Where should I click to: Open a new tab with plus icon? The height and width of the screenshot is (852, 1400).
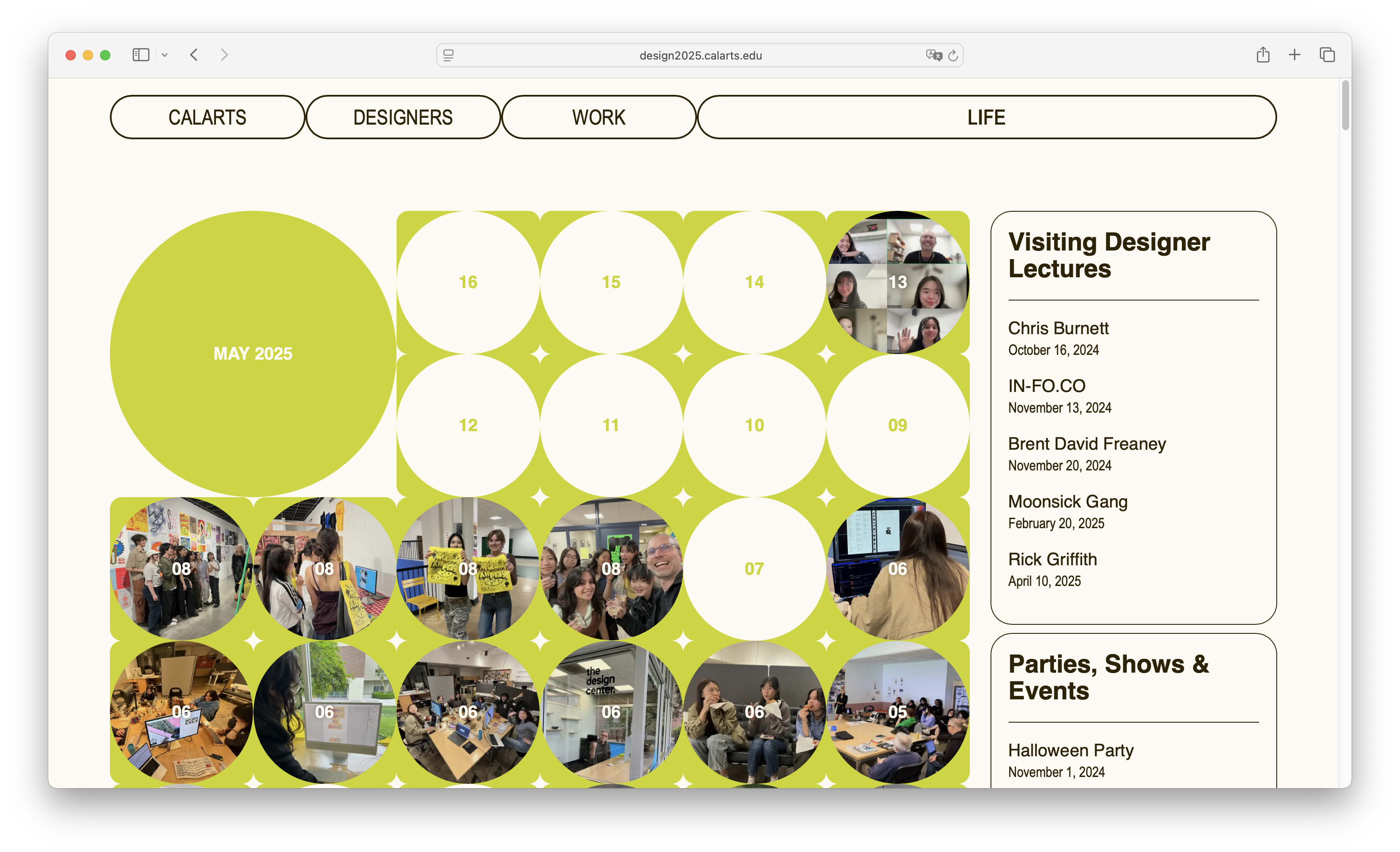(x=1294, y=55)
